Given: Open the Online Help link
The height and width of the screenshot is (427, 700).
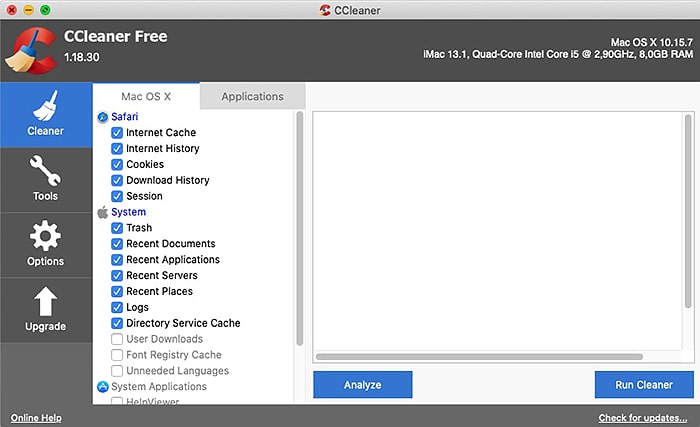Looking at the screenshot, I should [36, 418].
